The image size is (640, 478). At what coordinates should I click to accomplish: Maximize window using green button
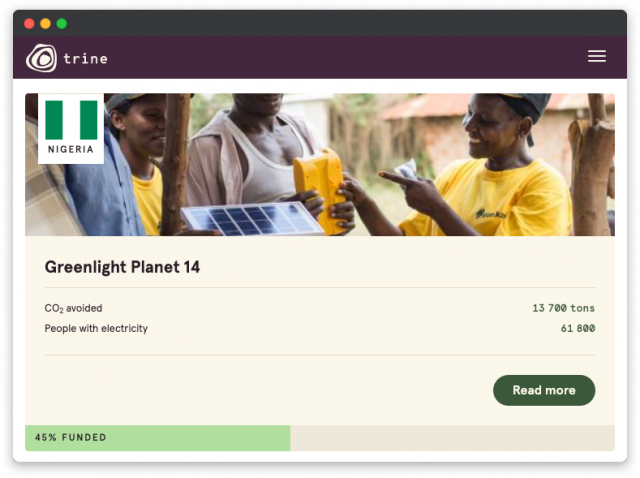pyautogui.click(x=62, y=24)
